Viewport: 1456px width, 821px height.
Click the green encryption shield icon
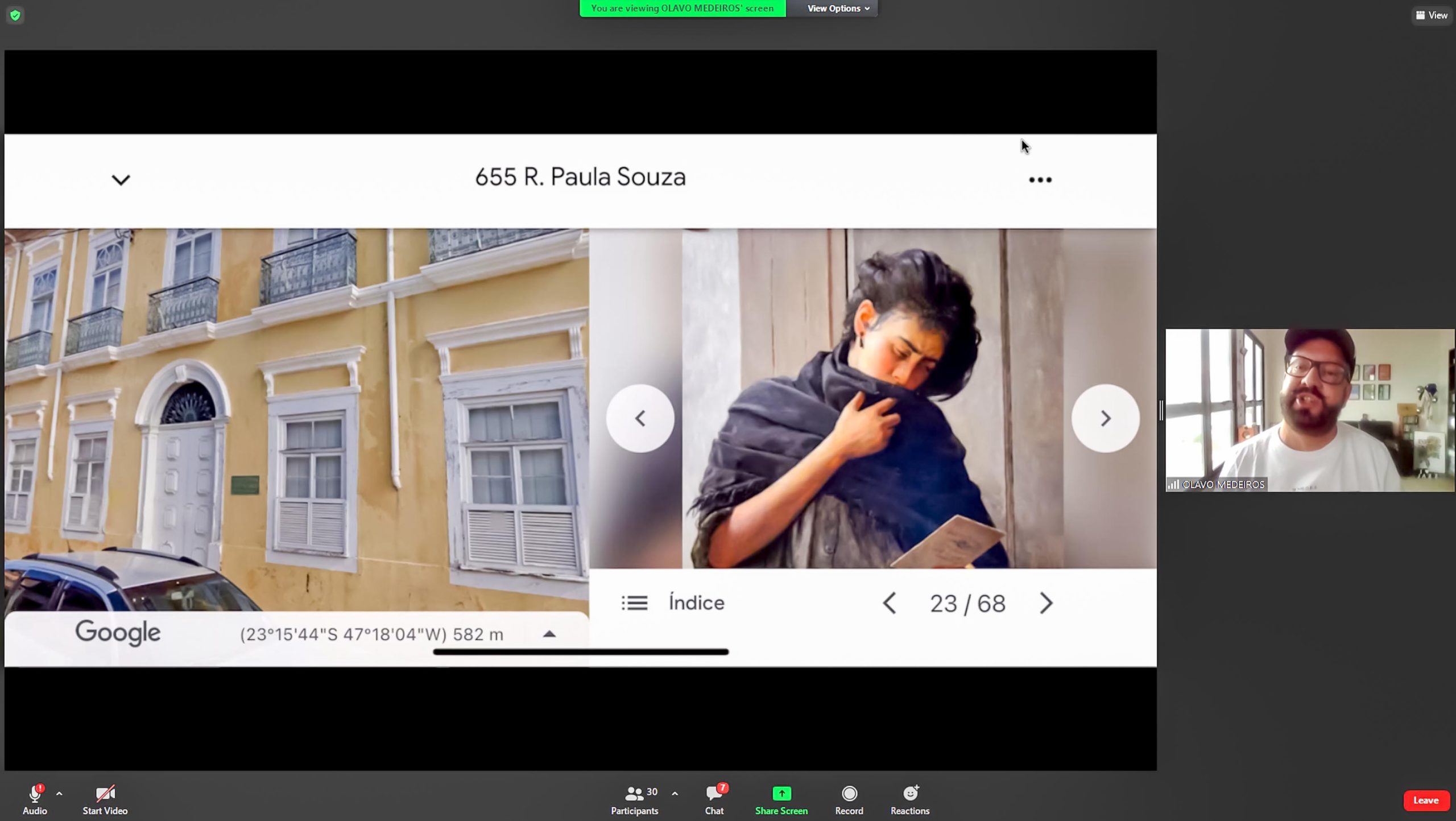15,15
